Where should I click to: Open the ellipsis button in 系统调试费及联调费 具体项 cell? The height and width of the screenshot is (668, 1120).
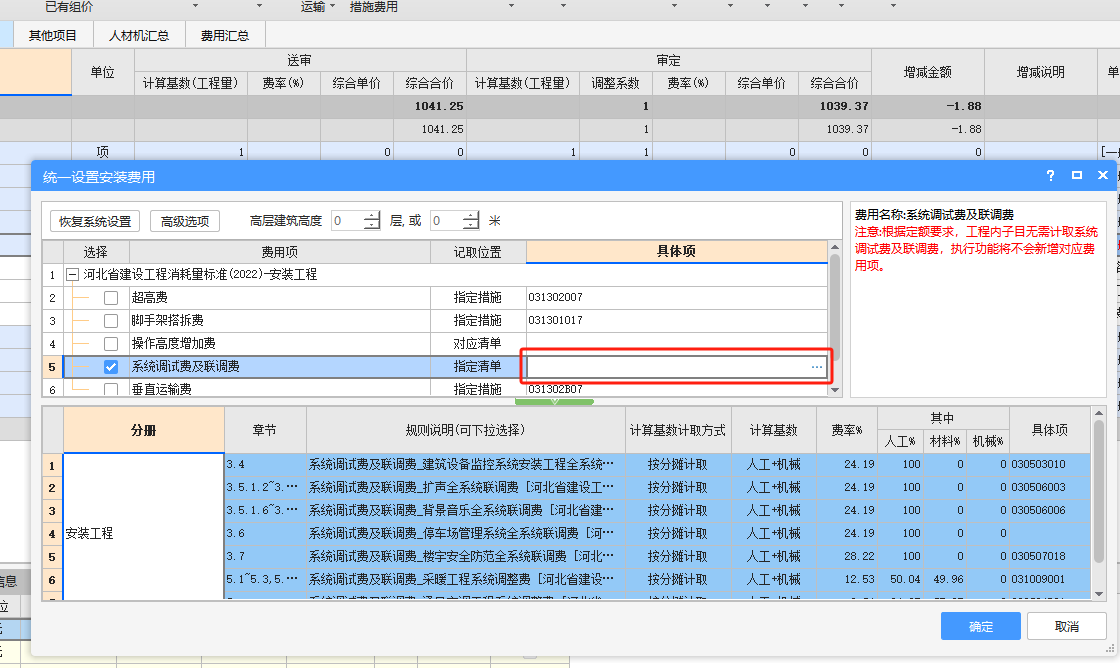pos(816,367)
